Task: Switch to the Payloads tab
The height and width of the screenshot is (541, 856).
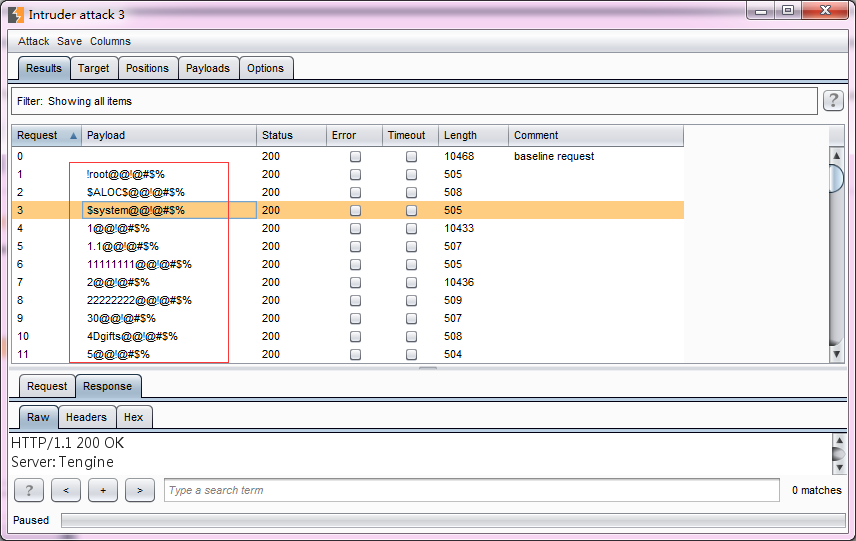Action: pos(208,68)
